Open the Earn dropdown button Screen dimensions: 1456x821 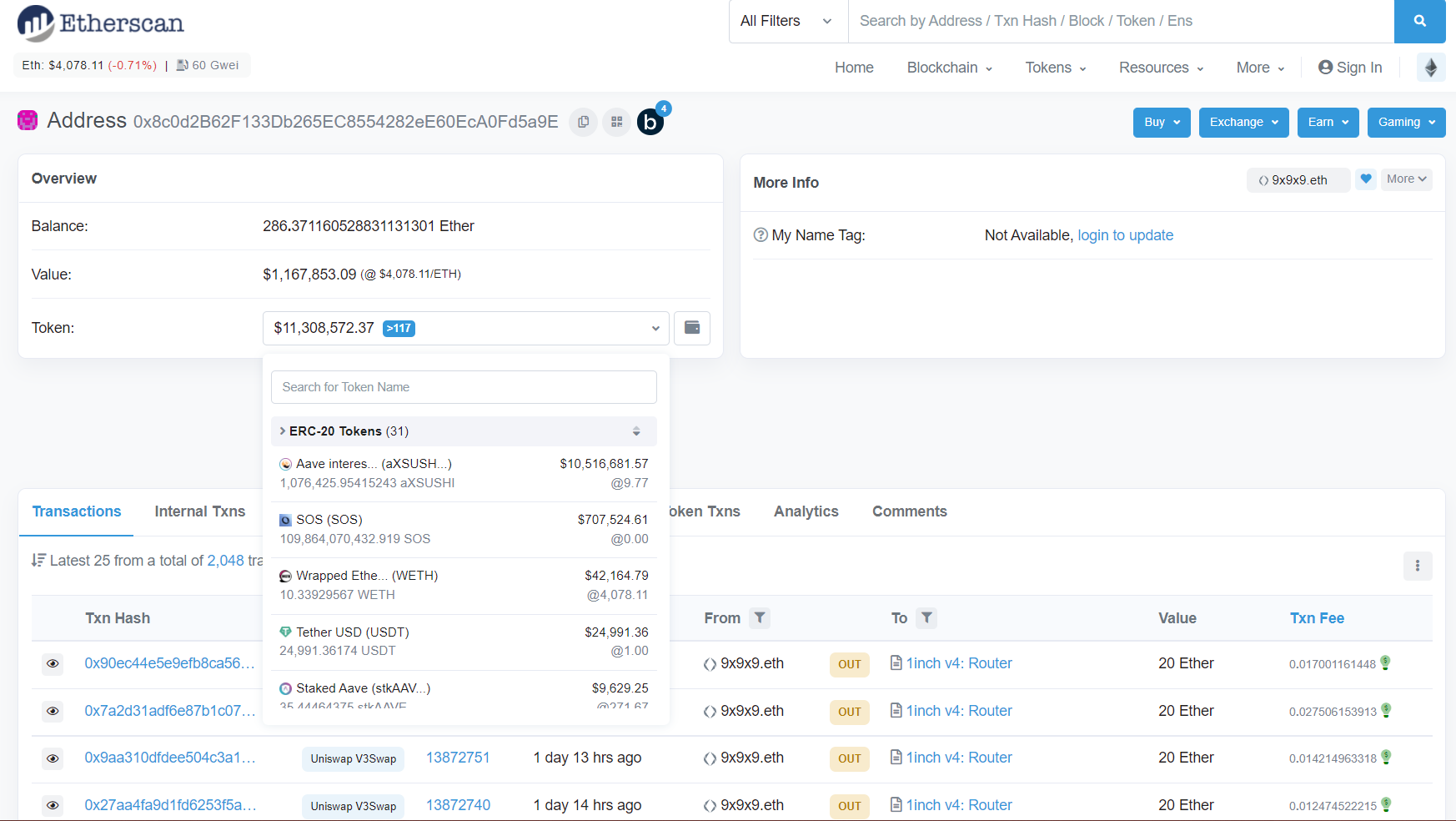click(1328, 122)
